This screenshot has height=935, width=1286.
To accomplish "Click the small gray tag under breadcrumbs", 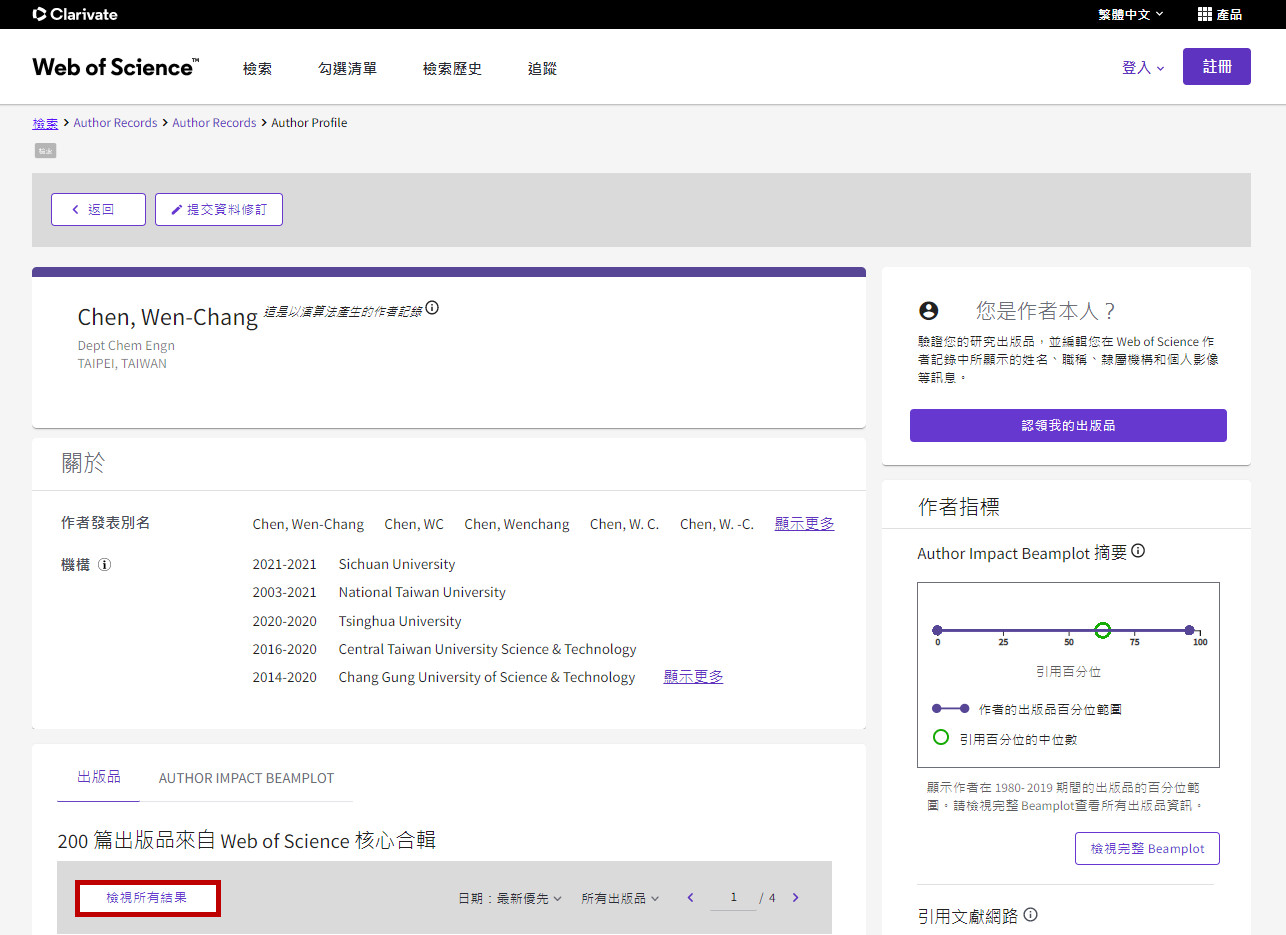I will pos(46,151).
